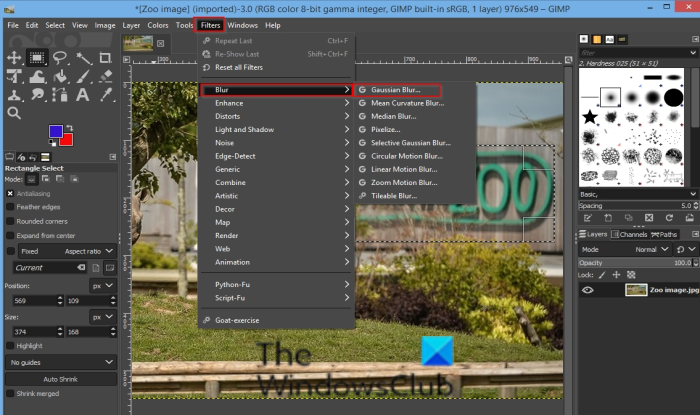Screen dimensions: 700x415
Task: Expand the Enhance submenu
Action: (276, 103)
